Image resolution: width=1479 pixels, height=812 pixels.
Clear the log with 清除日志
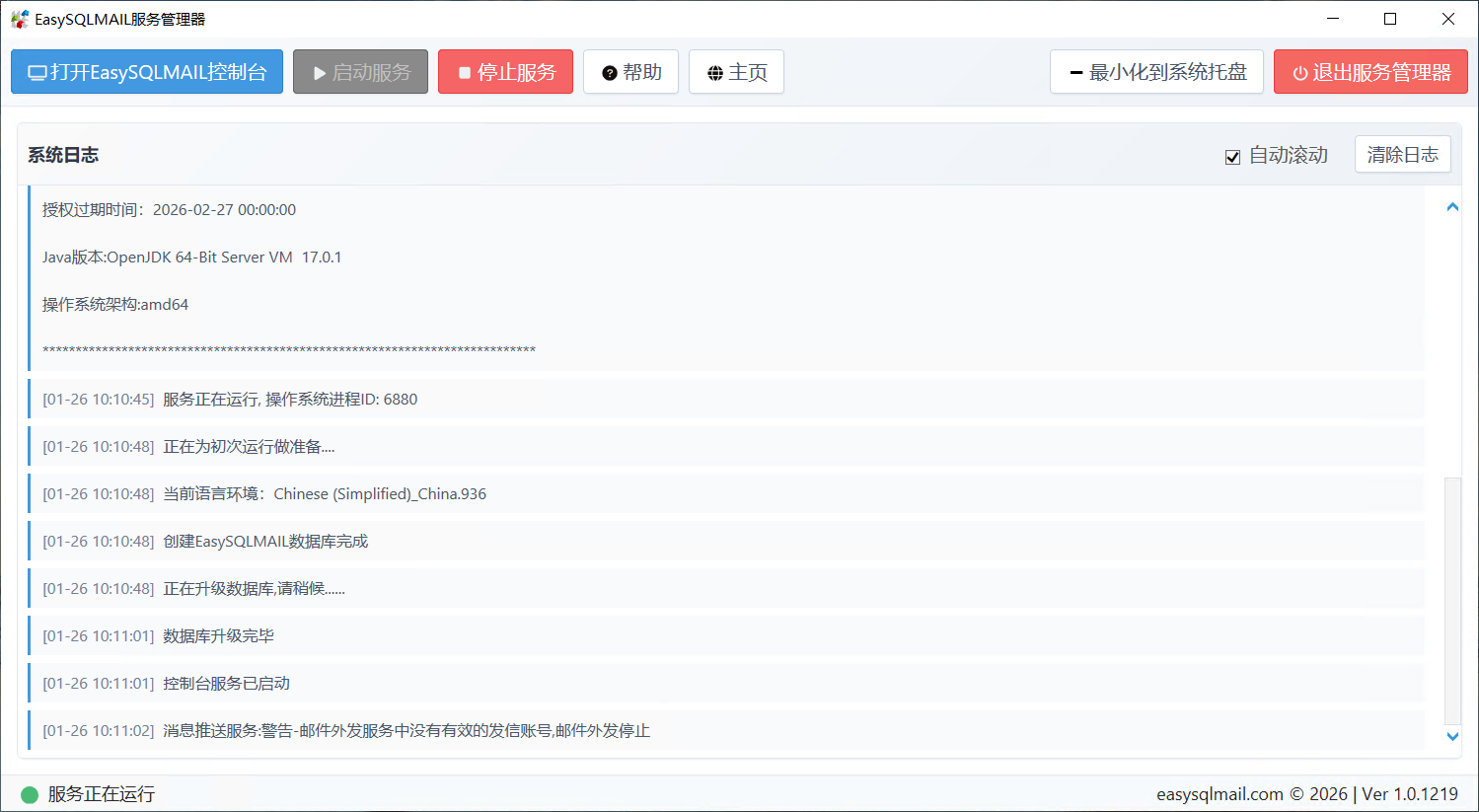(x=1402, y=155)
